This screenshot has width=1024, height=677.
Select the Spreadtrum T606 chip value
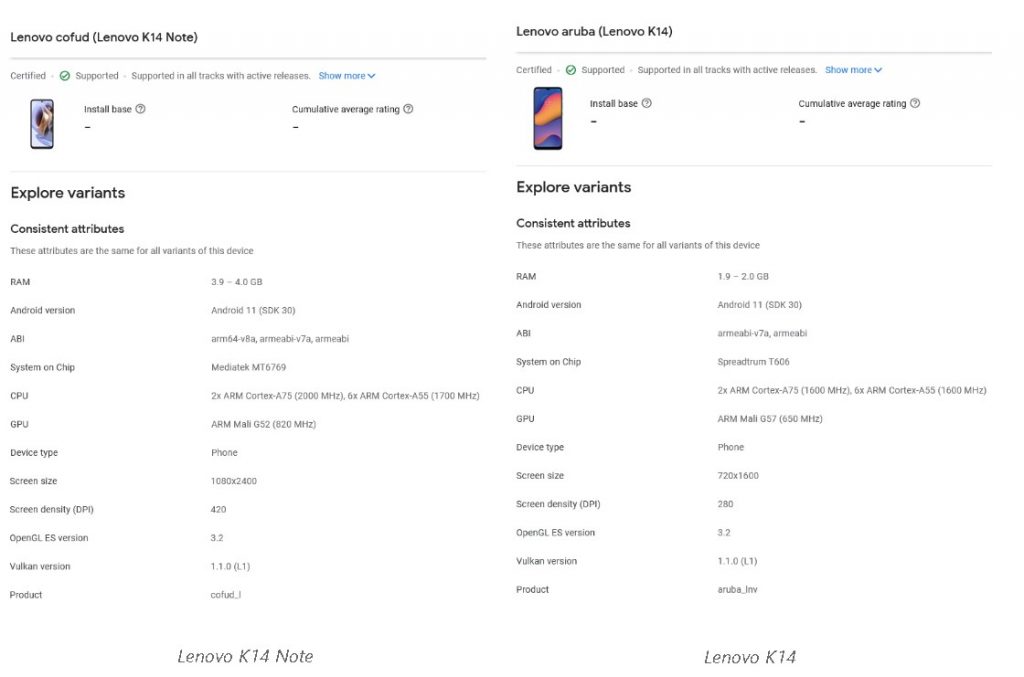[754, 362]
